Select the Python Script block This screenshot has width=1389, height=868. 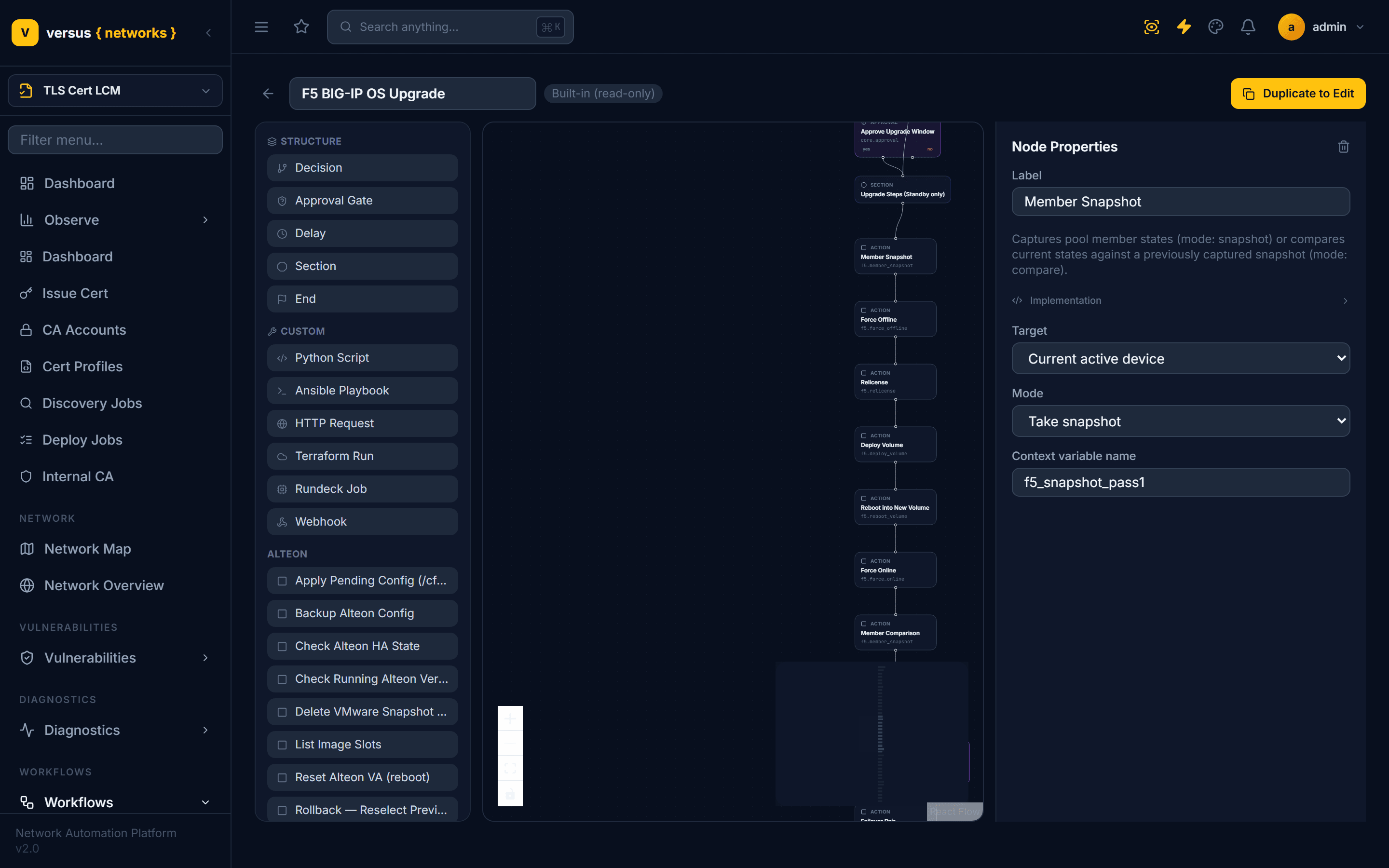tap(362, 358)
